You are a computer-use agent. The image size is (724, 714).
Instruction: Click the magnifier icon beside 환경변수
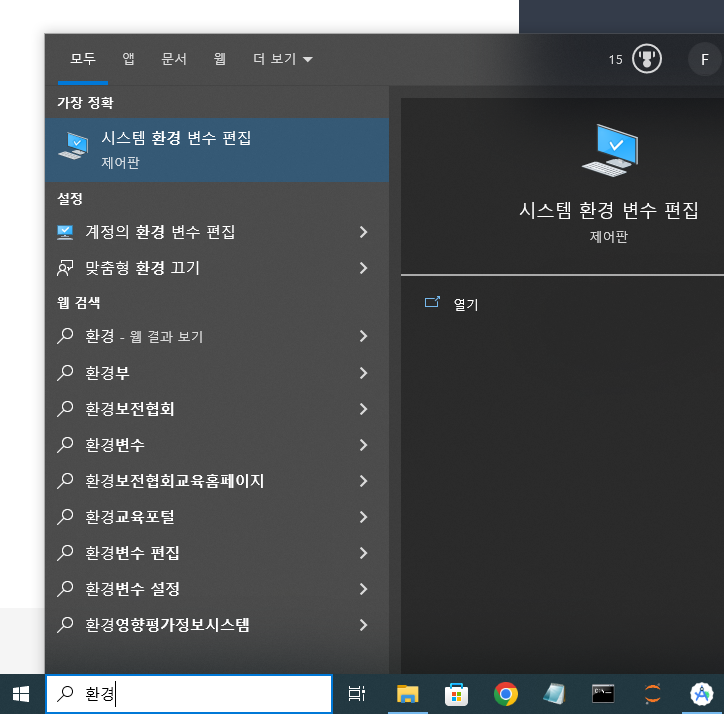tap(65, 445)
